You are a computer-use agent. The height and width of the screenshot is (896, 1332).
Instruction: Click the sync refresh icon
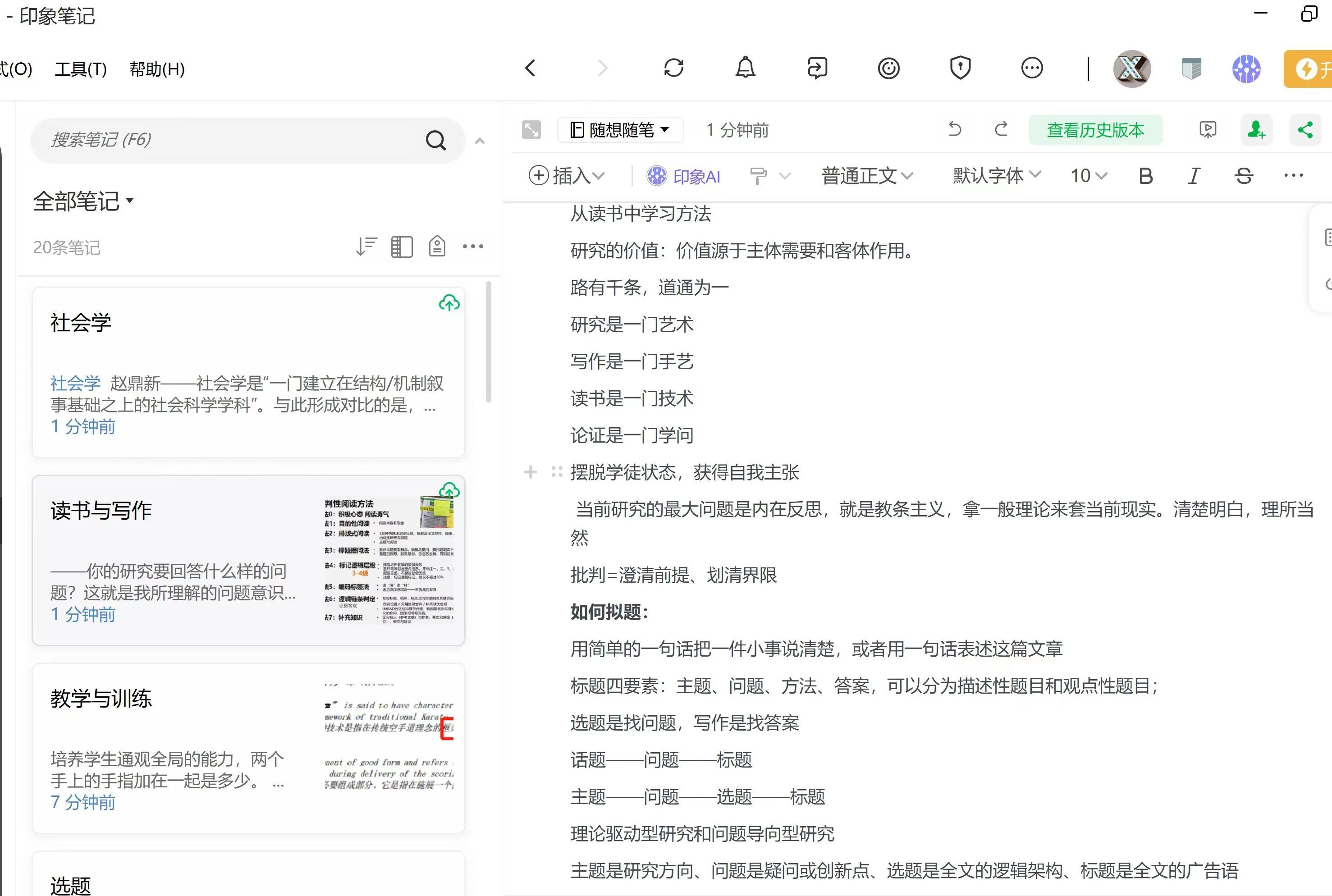[674, 68]
